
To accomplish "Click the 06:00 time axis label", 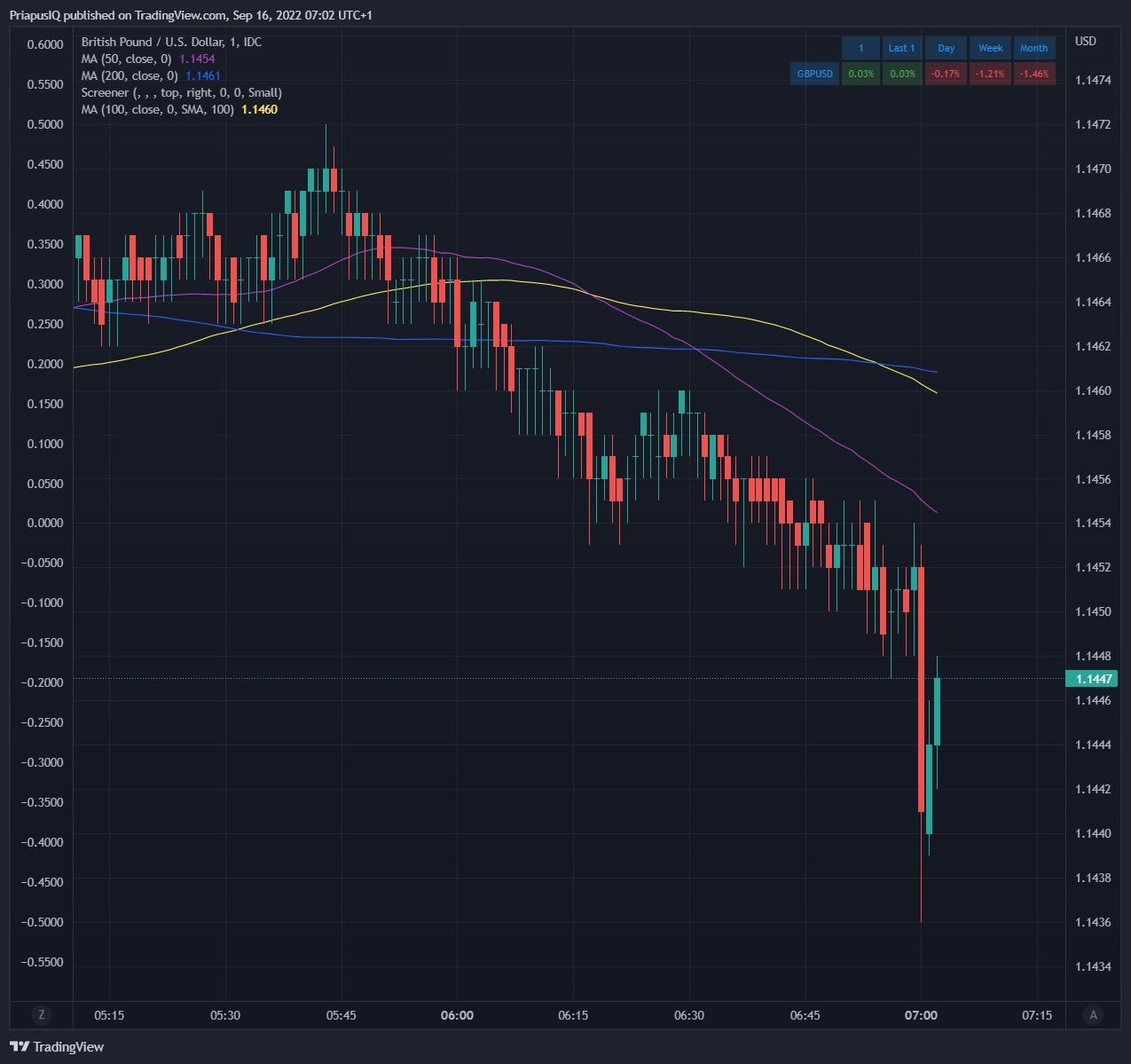I will pos(457,1015).
